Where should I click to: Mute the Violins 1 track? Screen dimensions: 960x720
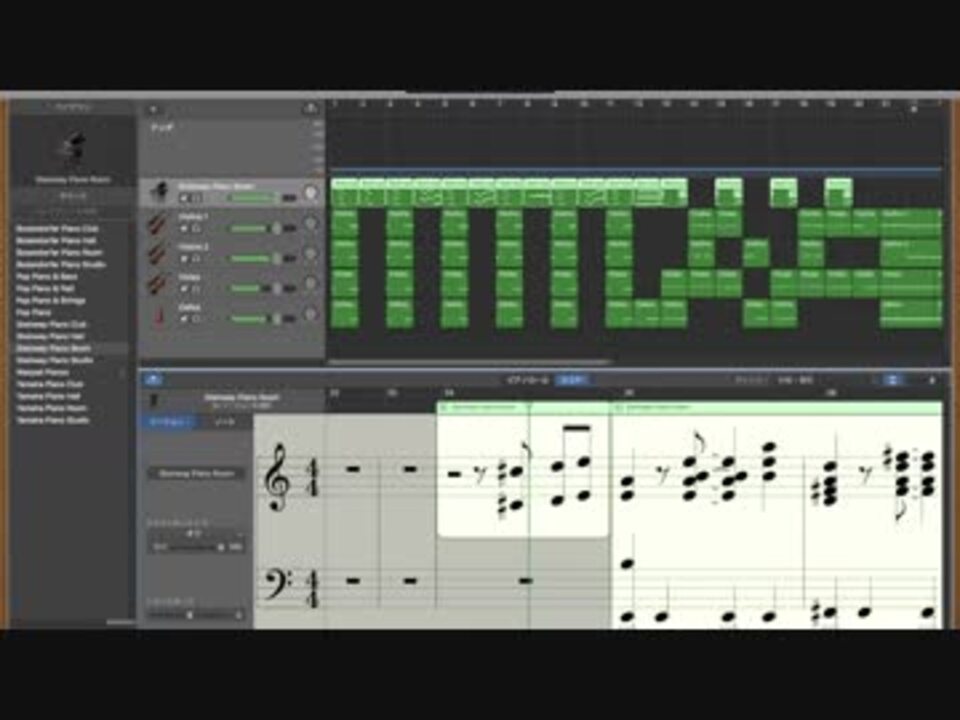pyautogui.click(x=184, y=228)
